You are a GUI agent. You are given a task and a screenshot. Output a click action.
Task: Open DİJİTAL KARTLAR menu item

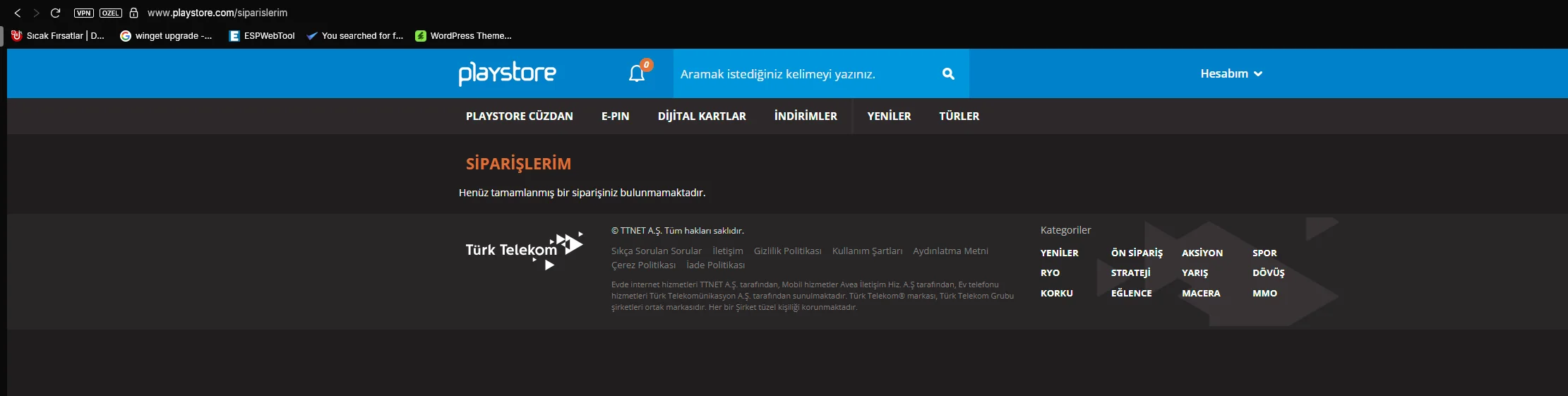pos(702,116)
